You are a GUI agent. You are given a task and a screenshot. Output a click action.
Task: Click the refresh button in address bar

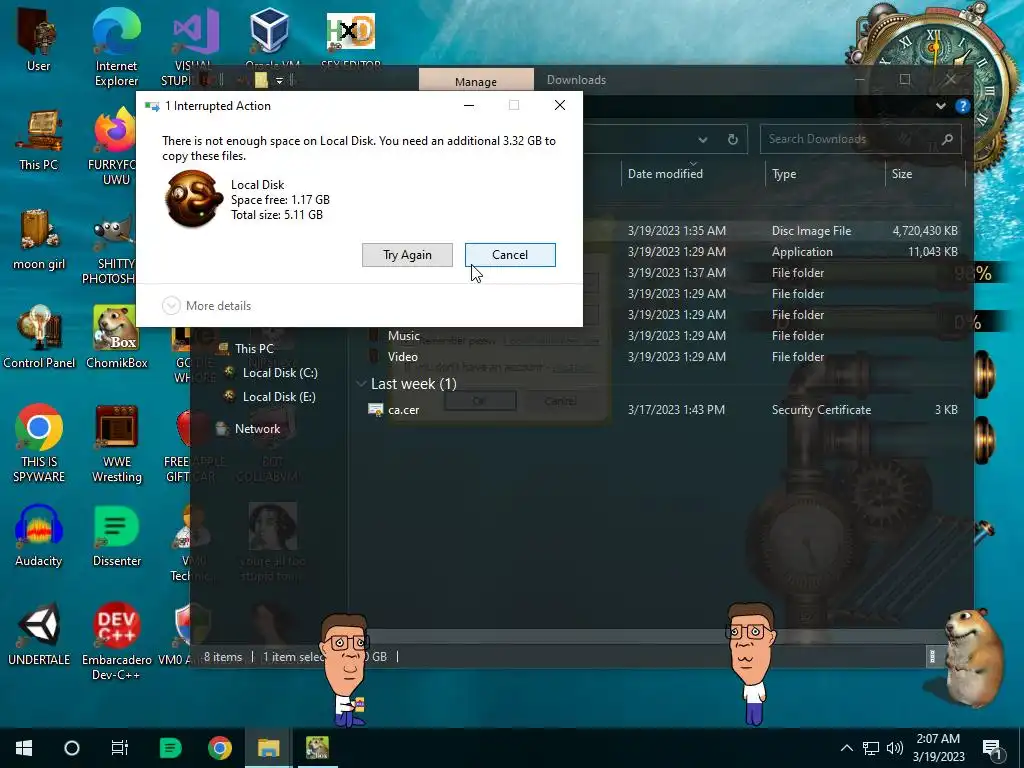733,139
